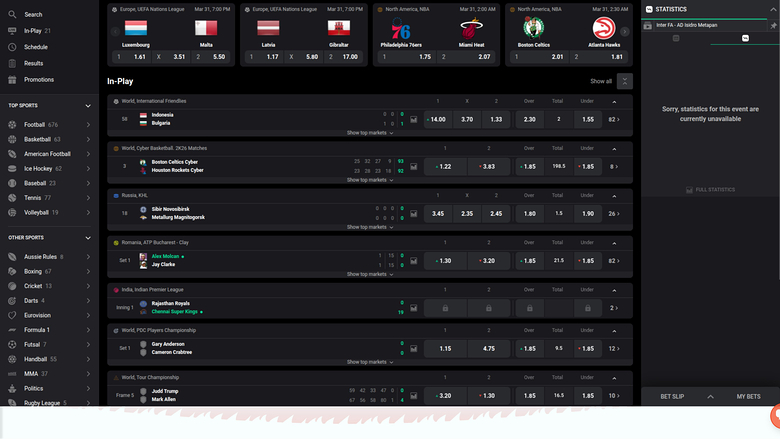780x439 pixels.
Task: Bet on Atlanta Hawks at 1.81
Action: pos(599,57)
